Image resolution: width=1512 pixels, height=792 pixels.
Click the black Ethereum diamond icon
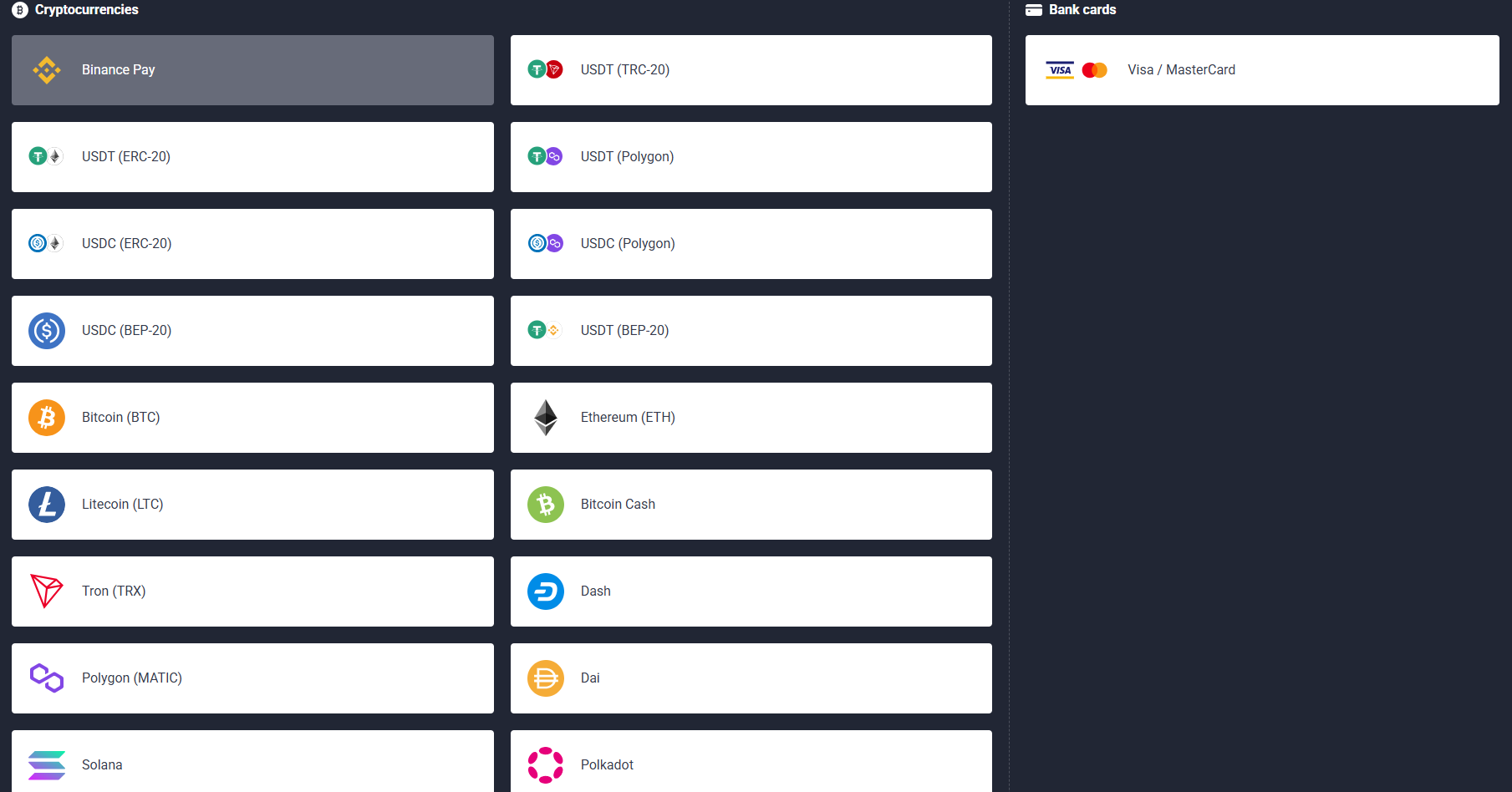tap(546, 418)
